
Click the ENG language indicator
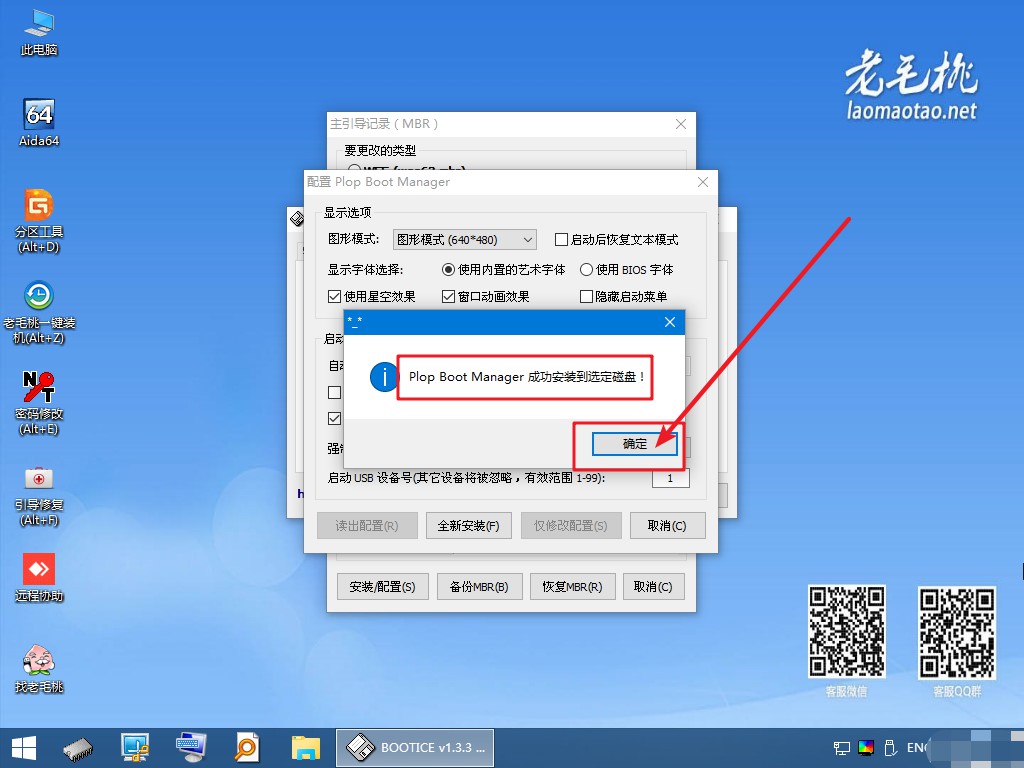pos(916,748)
